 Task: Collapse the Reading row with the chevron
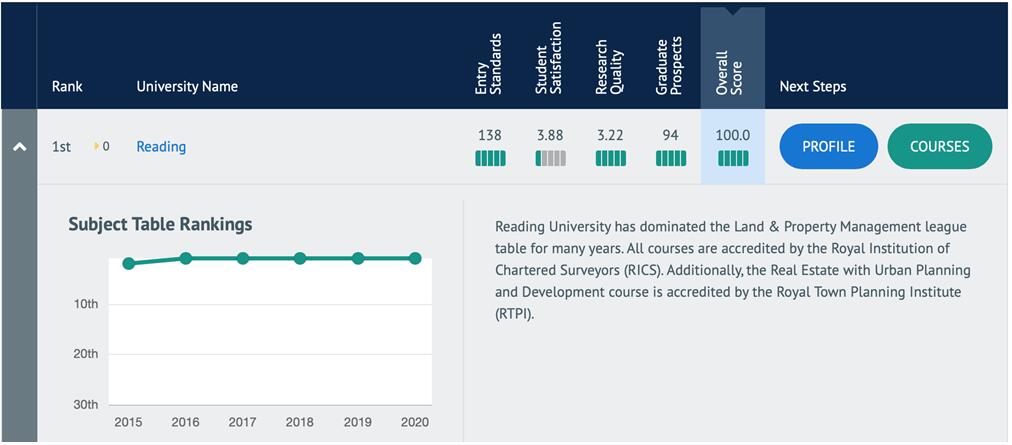pos(18,147)
